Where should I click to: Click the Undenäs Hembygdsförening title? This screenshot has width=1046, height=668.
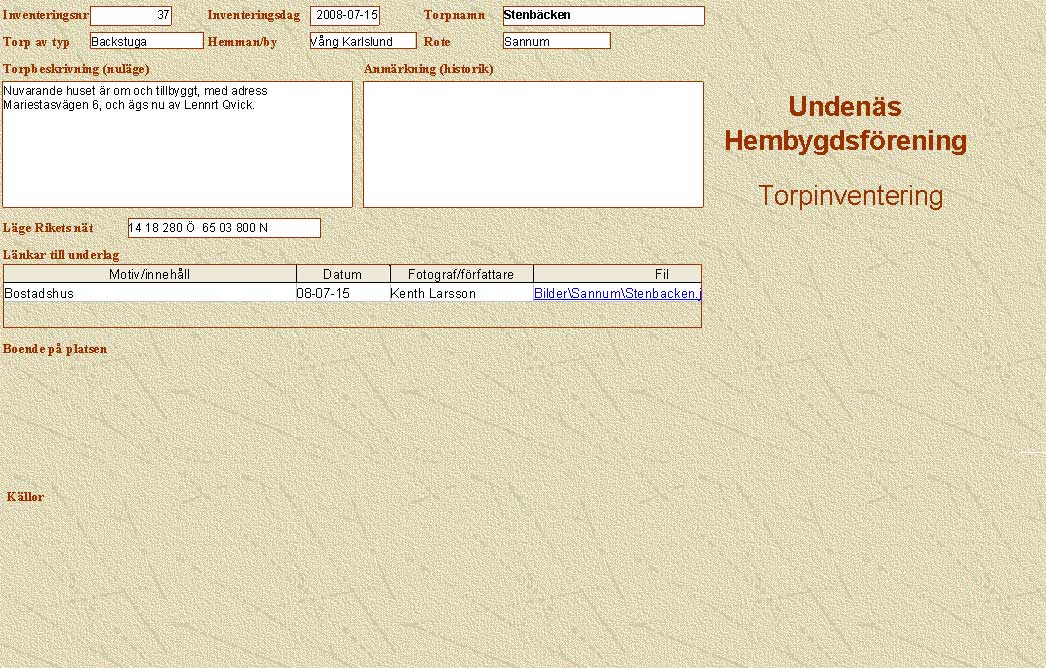845,124
